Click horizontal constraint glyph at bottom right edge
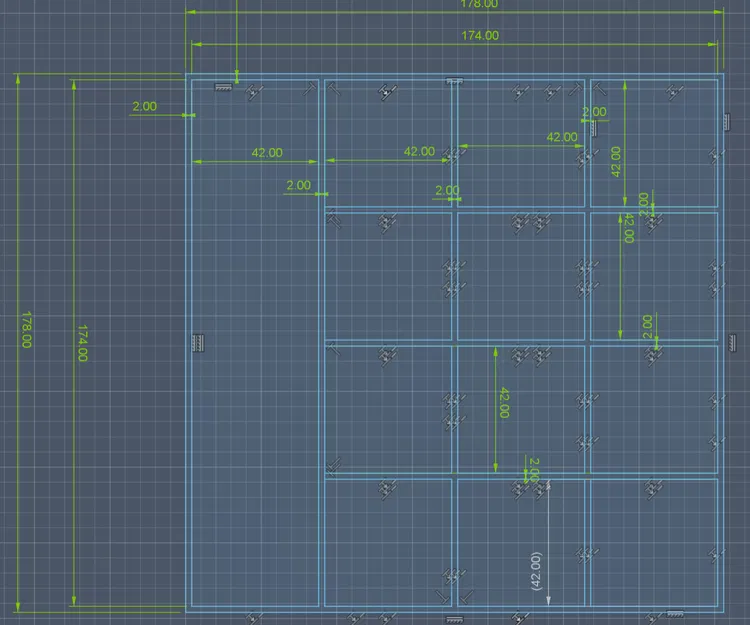This screenshot has width=750, height=625. point(675,614)
